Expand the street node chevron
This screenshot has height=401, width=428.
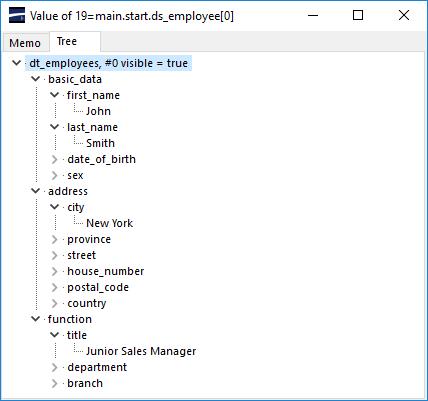tap(55, 255)
